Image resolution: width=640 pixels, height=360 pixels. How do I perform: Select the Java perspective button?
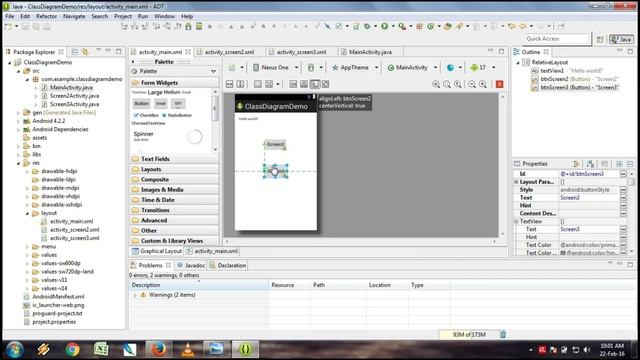[621, 39]
